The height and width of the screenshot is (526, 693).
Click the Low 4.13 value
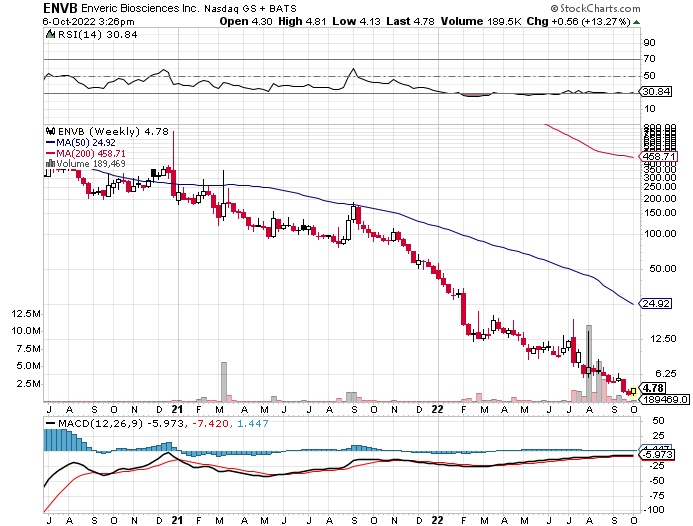(x=356, y=21)
